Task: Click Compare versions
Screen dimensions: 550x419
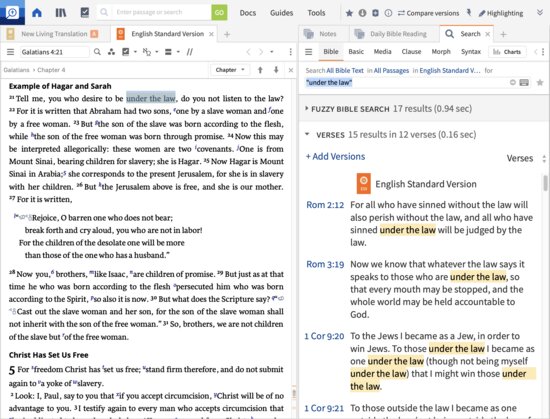Action: [x=428, y=13]
